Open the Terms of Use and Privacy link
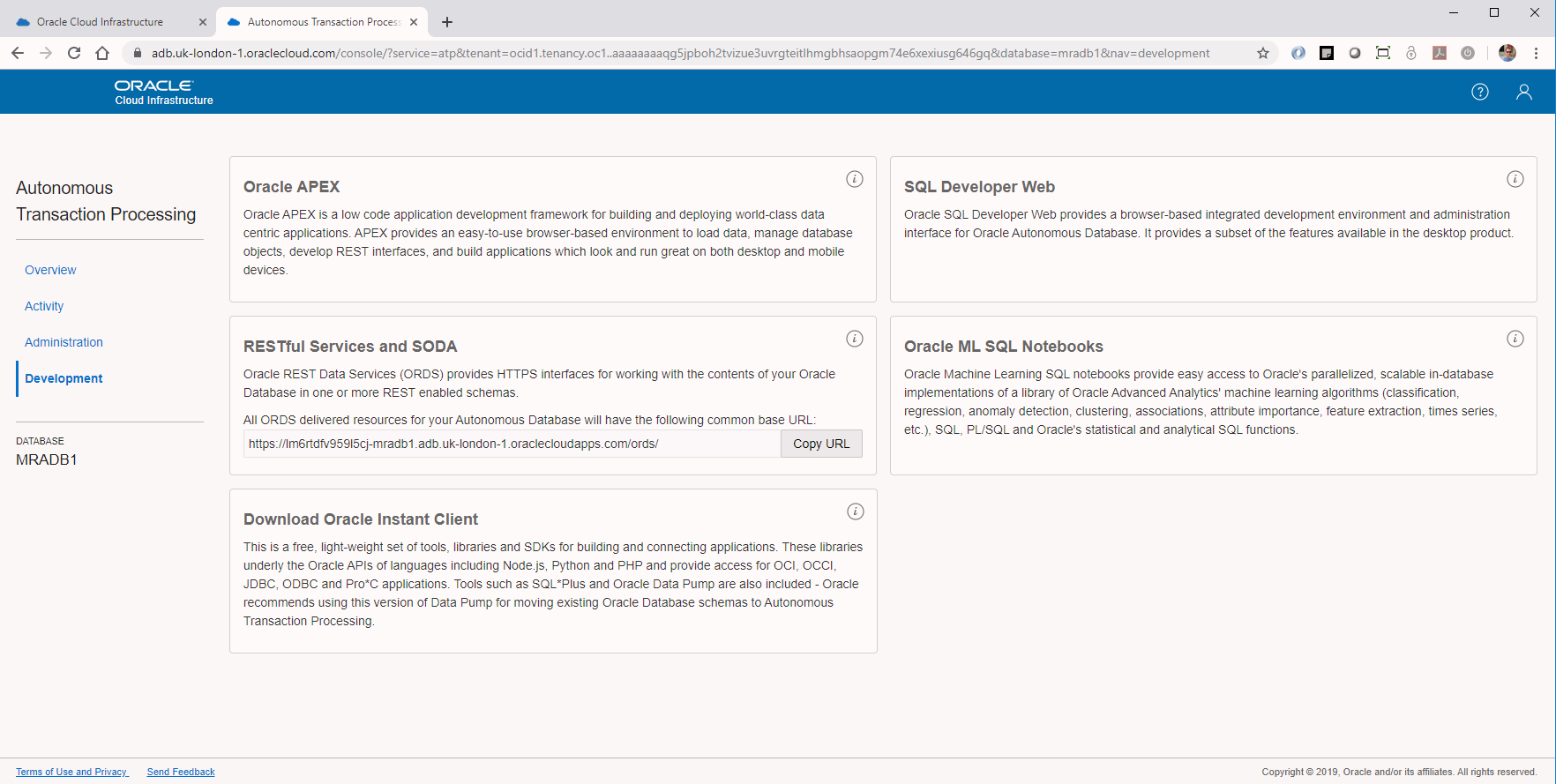 tap(71, 772)
